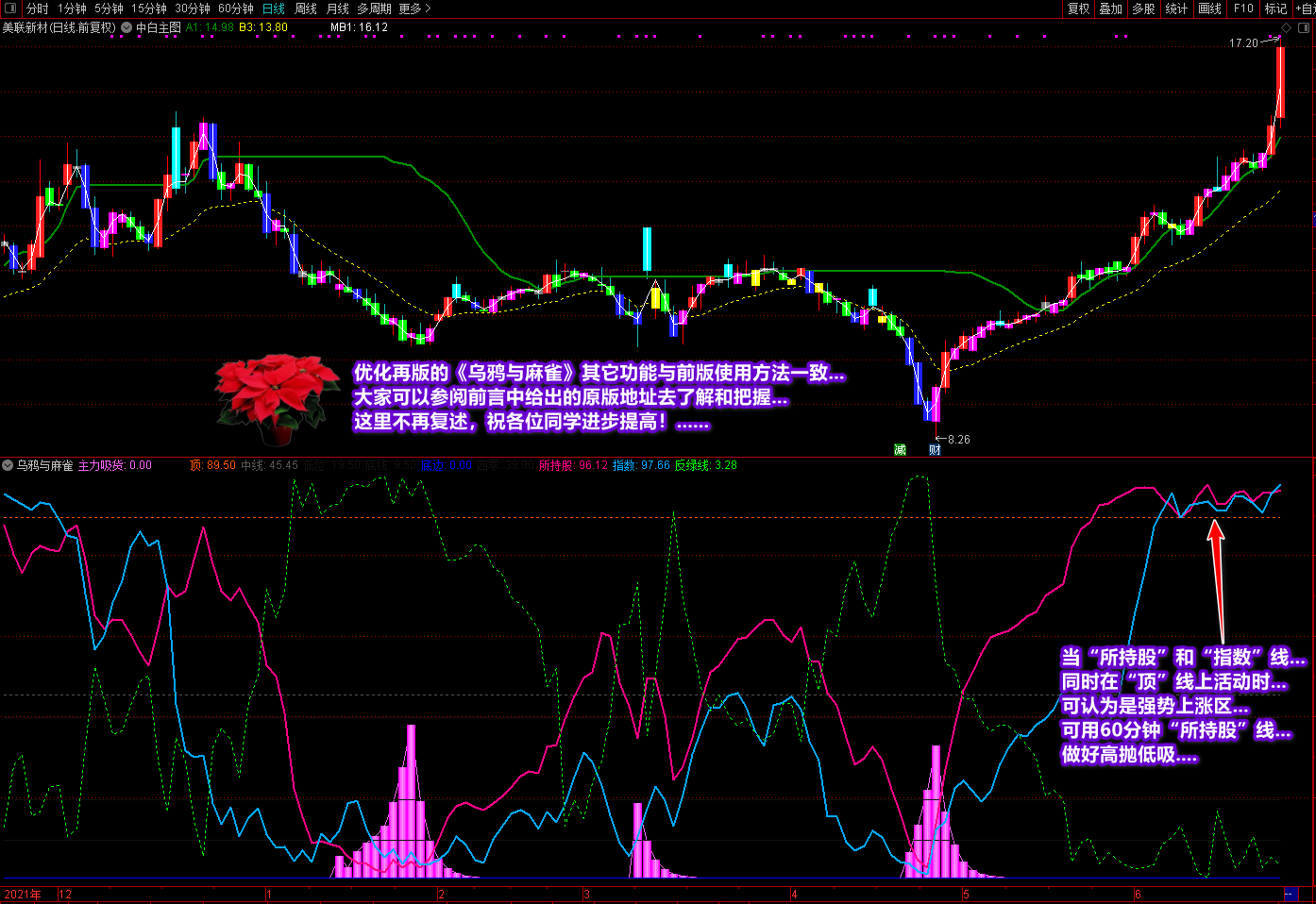Open the 画线 drawing tools
Viewport: 1316px width, 904px height.
[1209, 8]
